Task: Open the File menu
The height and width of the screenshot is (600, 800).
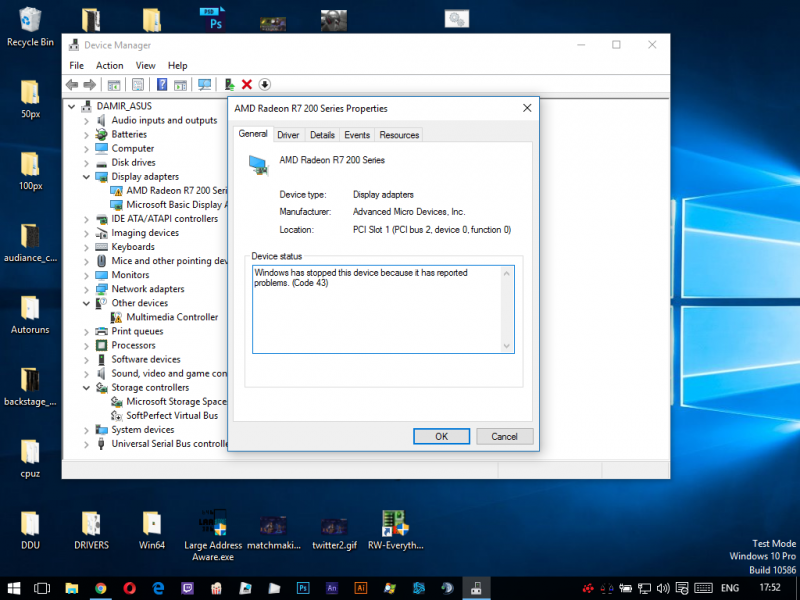Action: (x=77, y=65)
